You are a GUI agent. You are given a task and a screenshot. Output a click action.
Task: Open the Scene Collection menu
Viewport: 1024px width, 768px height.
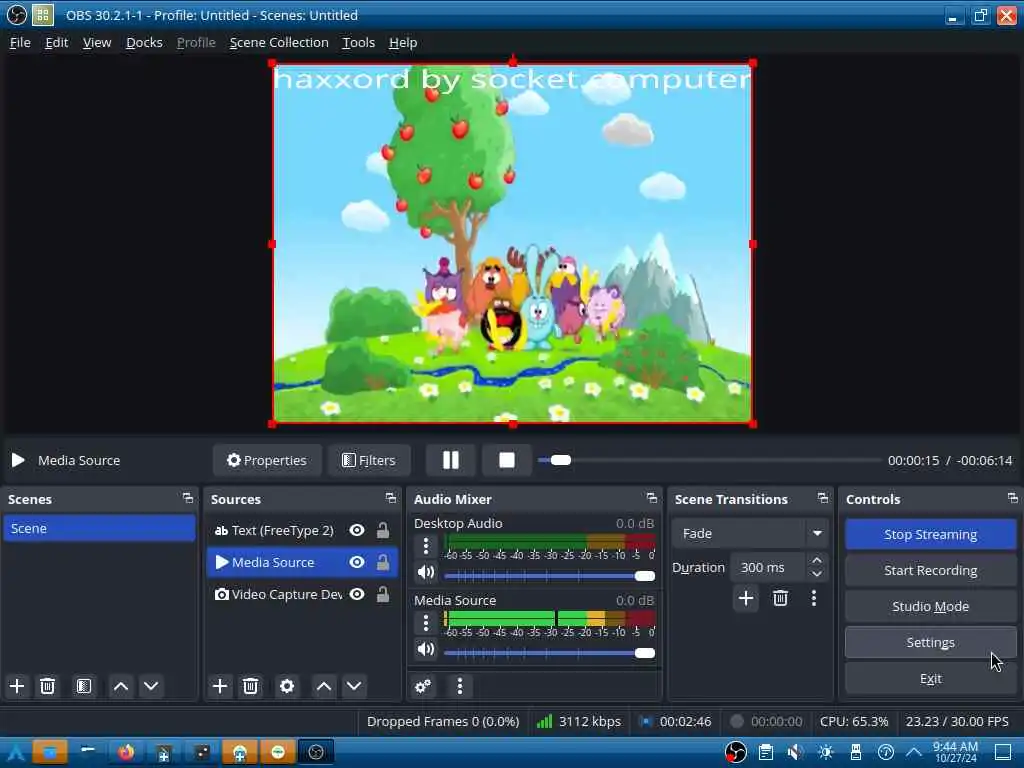[x=279, y=42]
